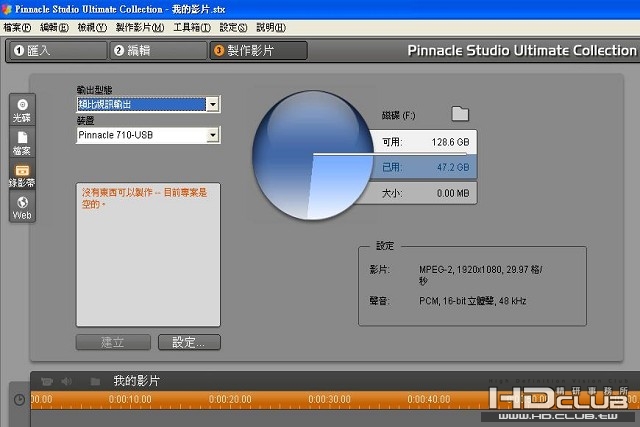Click the PCM, 16-bit audio setting text
Viewport: 640px width, 427px height.
473,301
